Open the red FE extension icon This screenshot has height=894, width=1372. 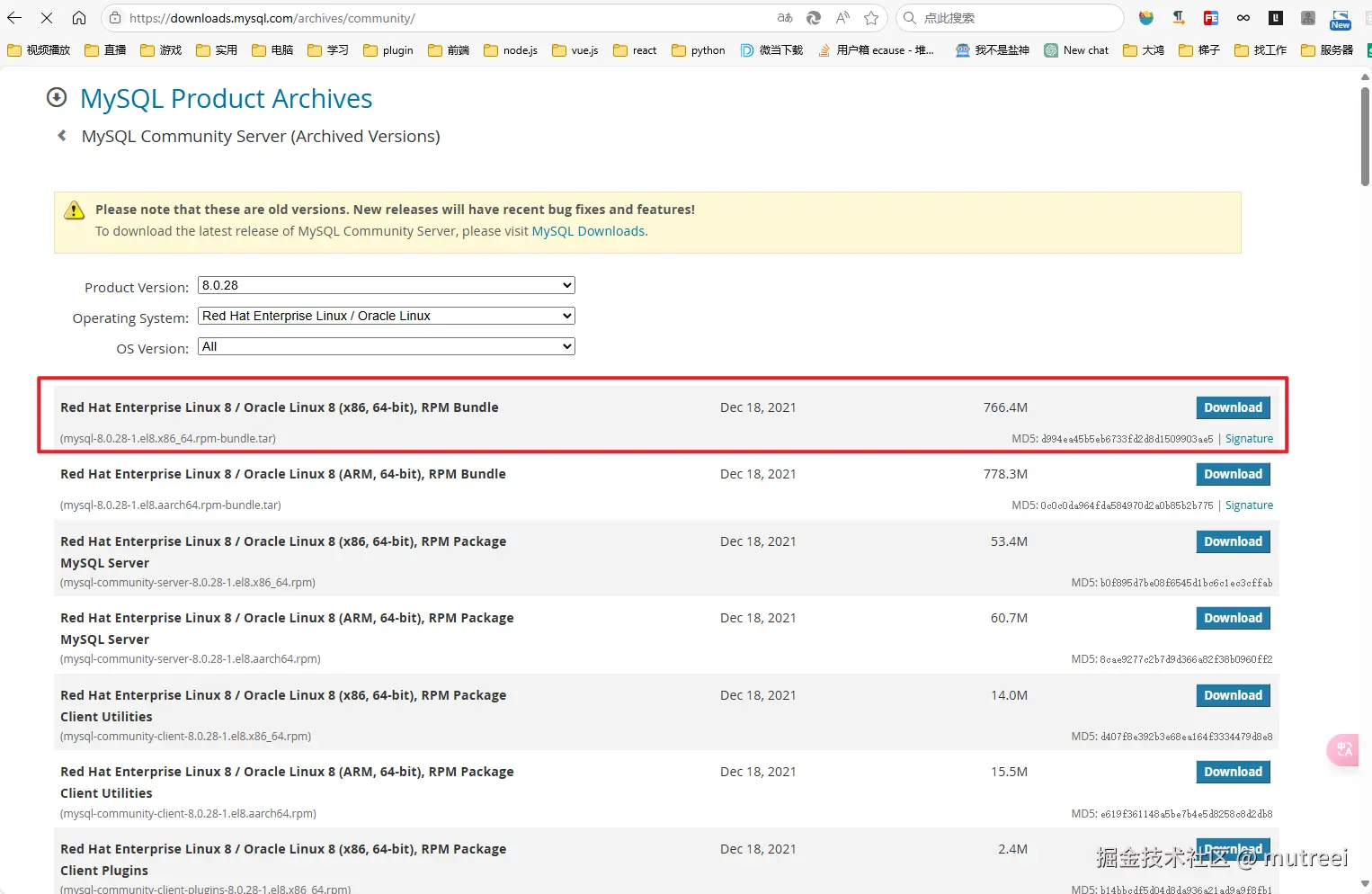click(x=1211, y=18)
